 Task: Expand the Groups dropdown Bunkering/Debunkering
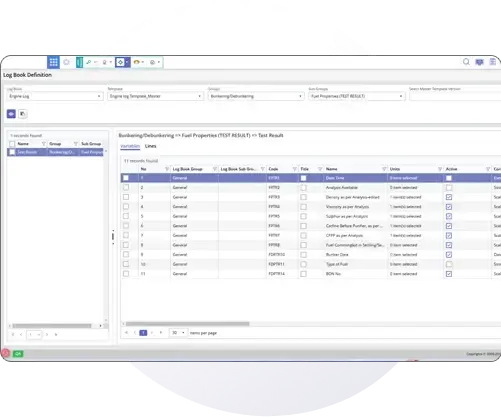point(256,96)
